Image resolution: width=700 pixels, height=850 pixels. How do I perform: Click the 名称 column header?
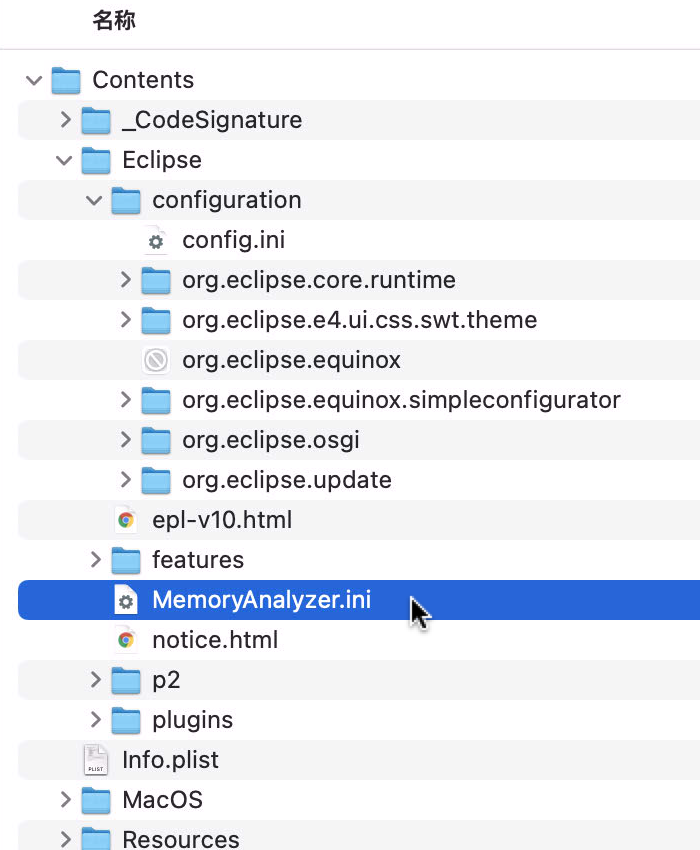(x=114, y=20)
